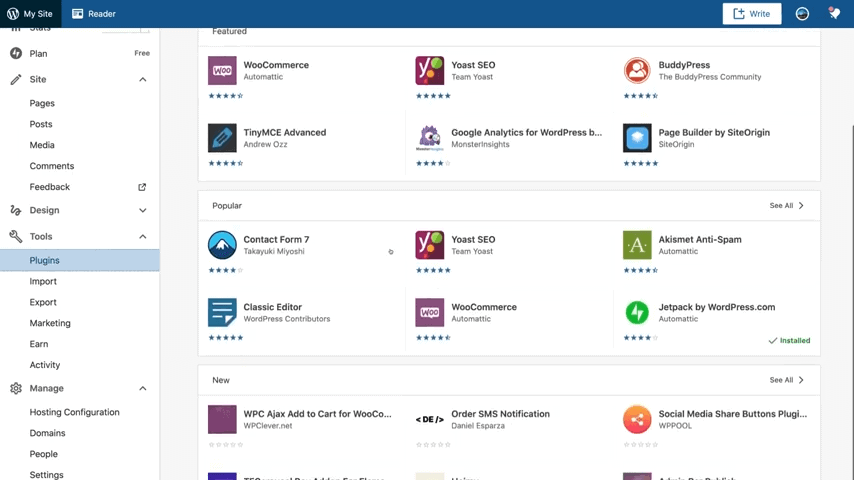Open Comments in the sidebar

tap(52, 166)
